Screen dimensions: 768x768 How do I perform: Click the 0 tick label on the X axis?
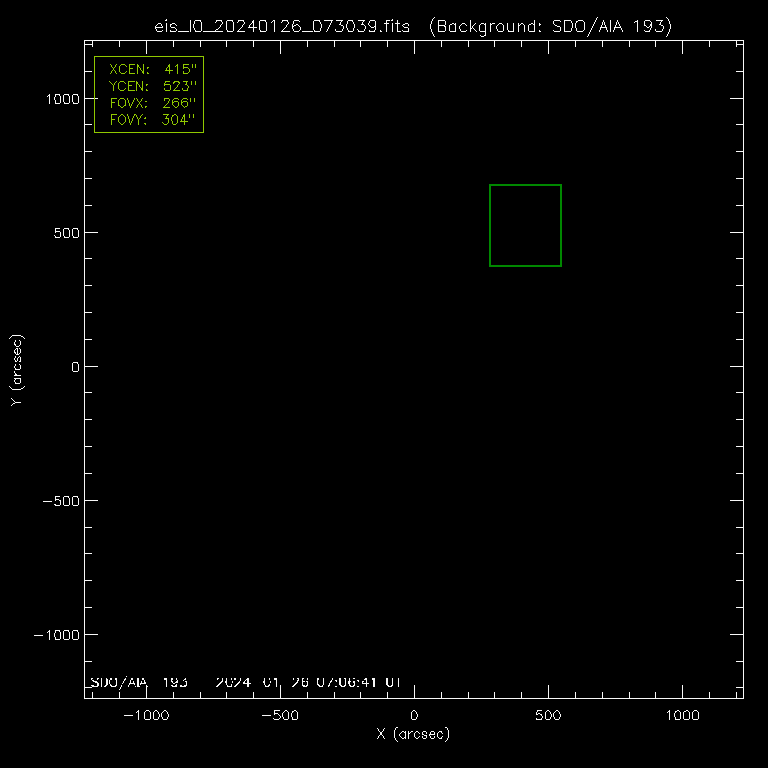(414, 716)
